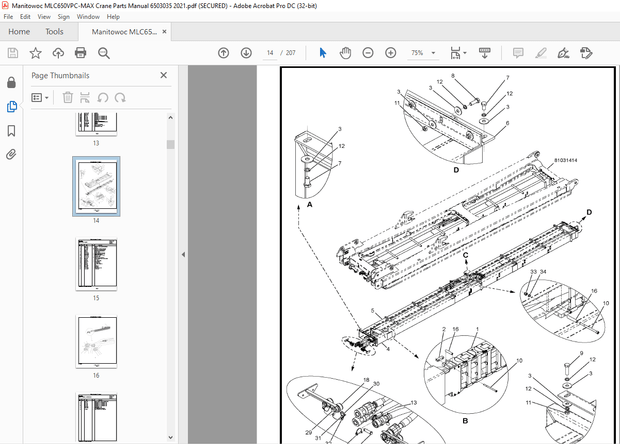Select page 13 thumbnail
The width and height of the screenshot is (620, 444).
coord(96,124)
